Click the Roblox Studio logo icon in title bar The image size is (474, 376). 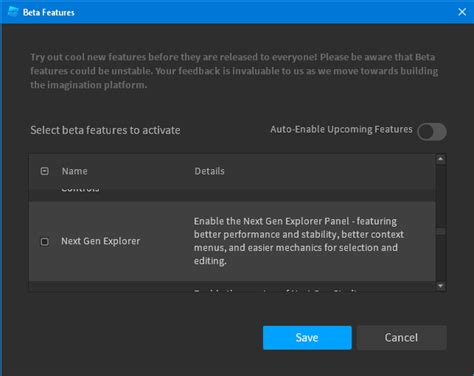click(x=13, y=12)
